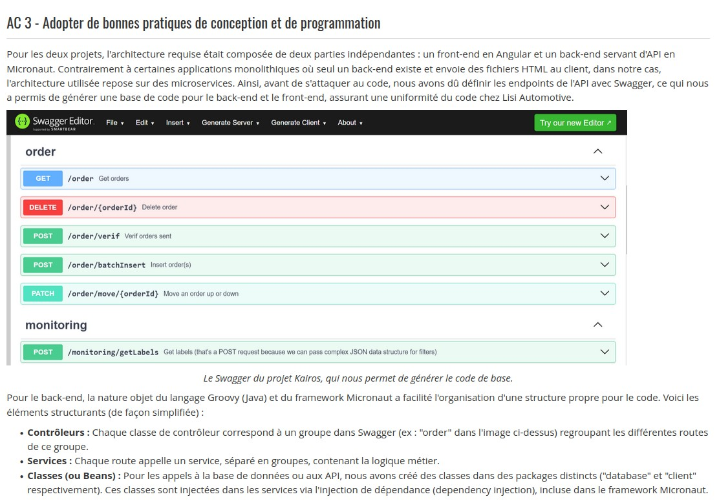Image resolution: width=718 pixels, height=501 pixels.
Task: Expand the DELETE /order/{orderId} endpoint arrow
Action: tap(604, 207)
